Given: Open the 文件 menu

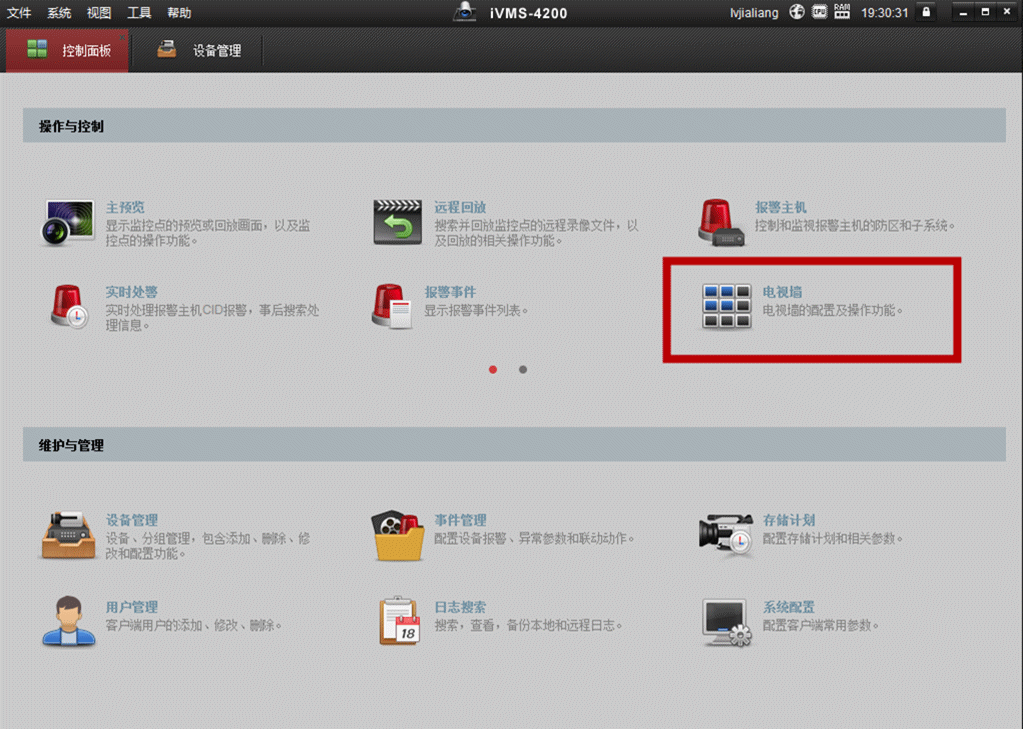Looking at the screenshot, I should coord(18,11).
